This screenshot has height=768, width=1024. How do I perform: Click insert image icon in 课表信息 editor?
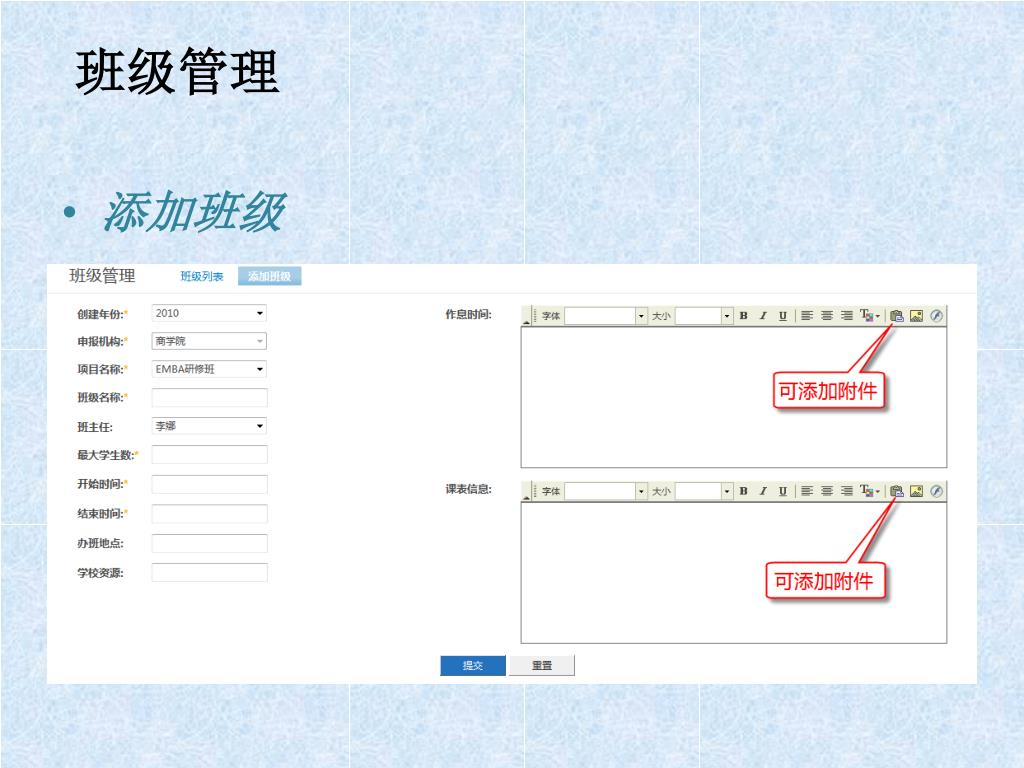click(x=916, y=491)
